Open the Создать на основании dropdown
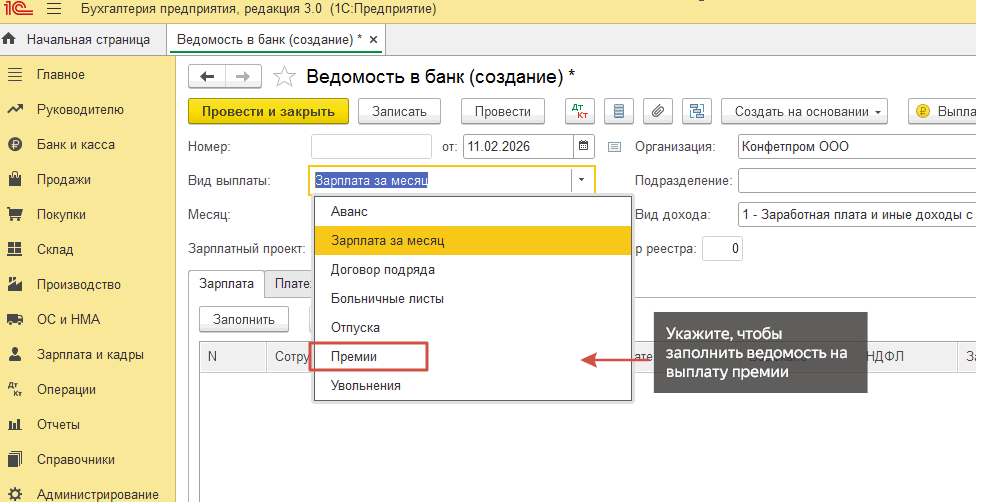Screen dimensions: 985x502 click(x=804, y=112)
